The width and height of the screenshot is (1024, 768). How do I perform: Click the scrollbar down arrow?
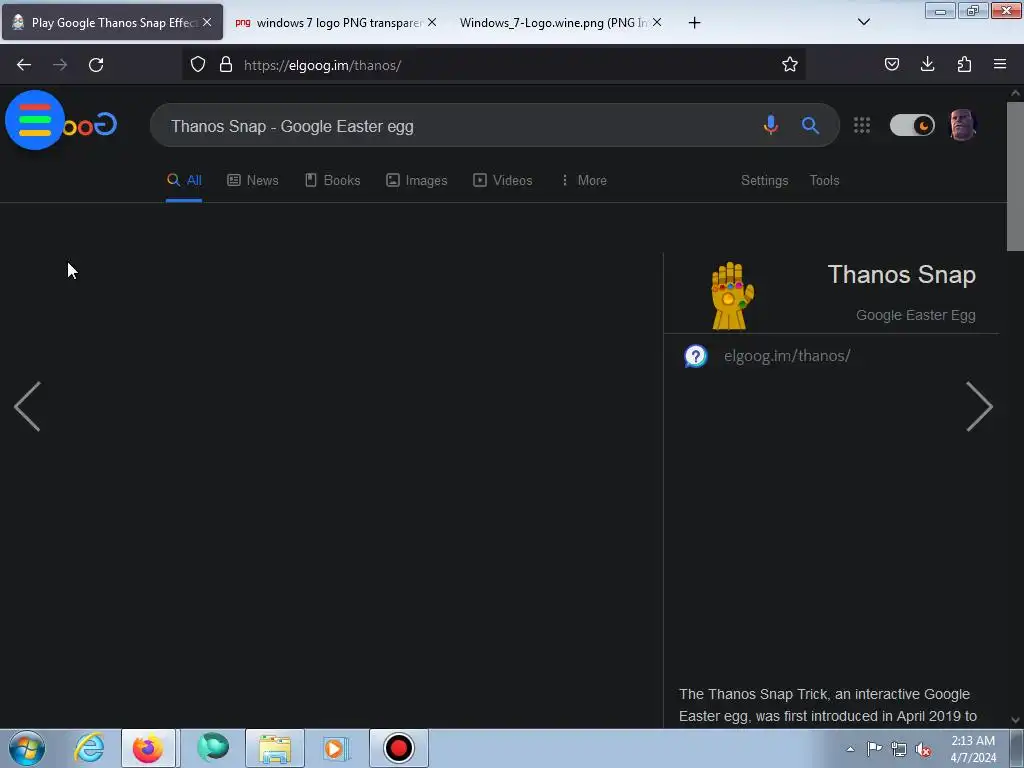(x=1015, y=720)
